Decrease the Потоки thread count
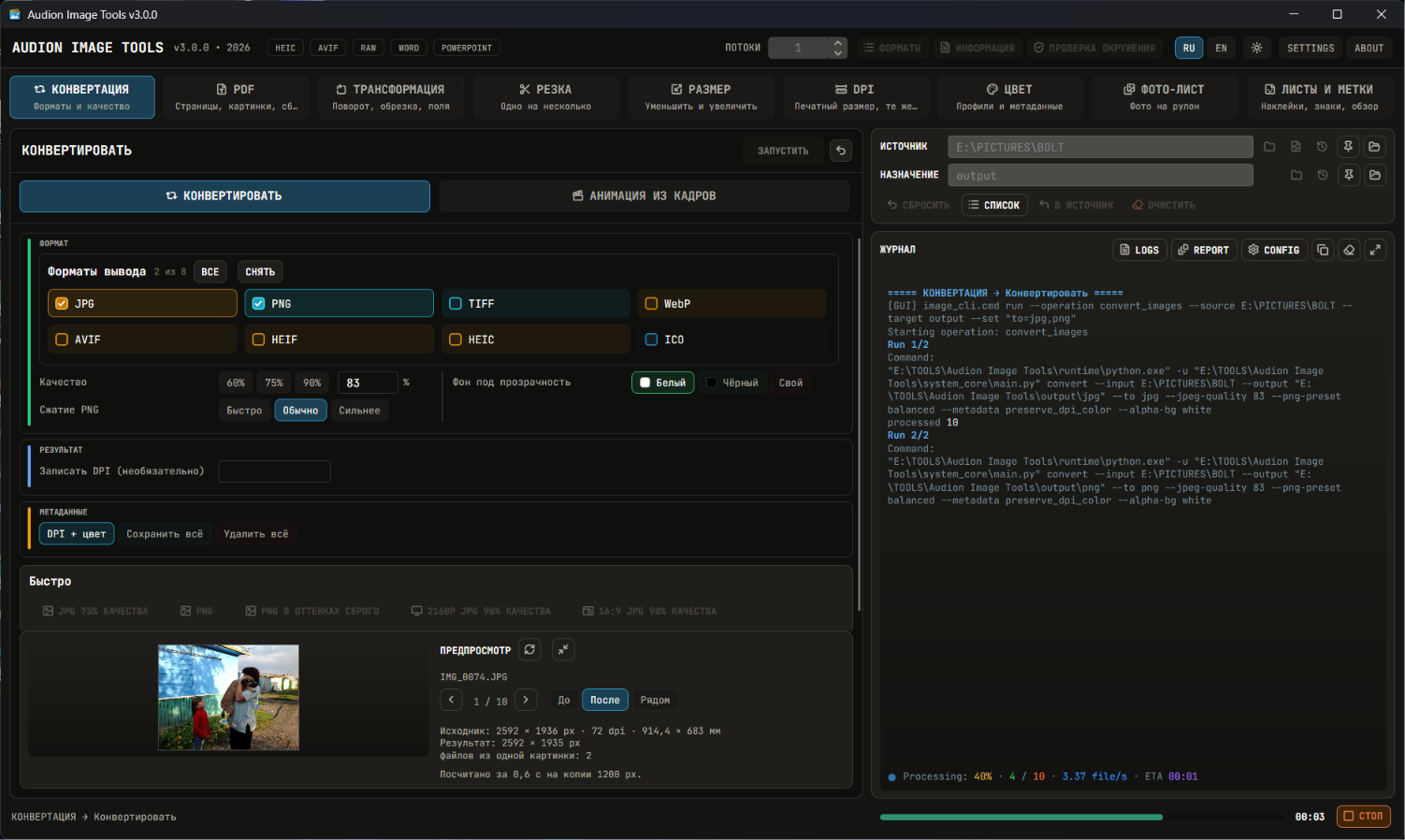The height and width of the screenshot is (840, 1405). pos(837,53)
